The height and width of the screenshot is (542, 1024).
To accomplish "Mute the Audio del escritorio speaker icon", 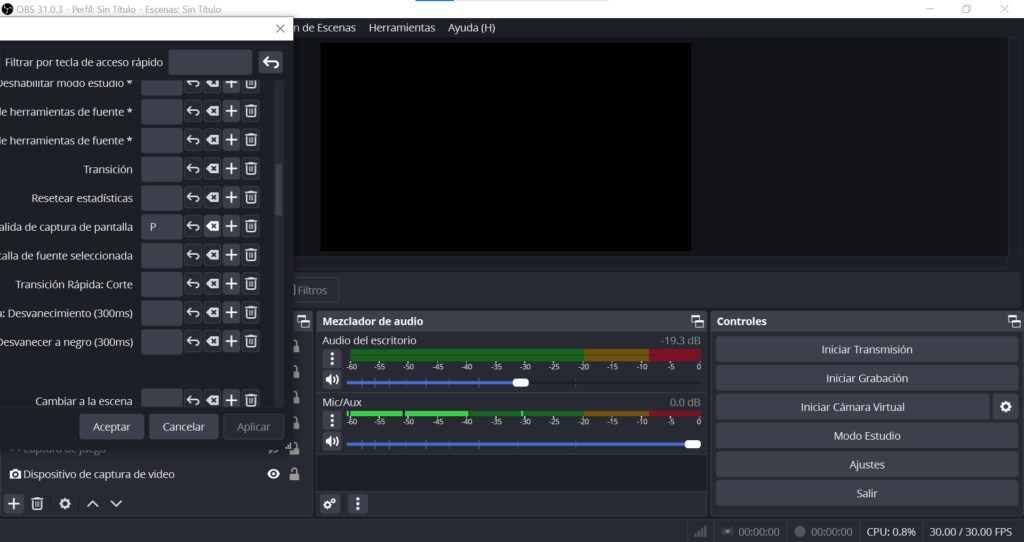I will click(332, 380).
